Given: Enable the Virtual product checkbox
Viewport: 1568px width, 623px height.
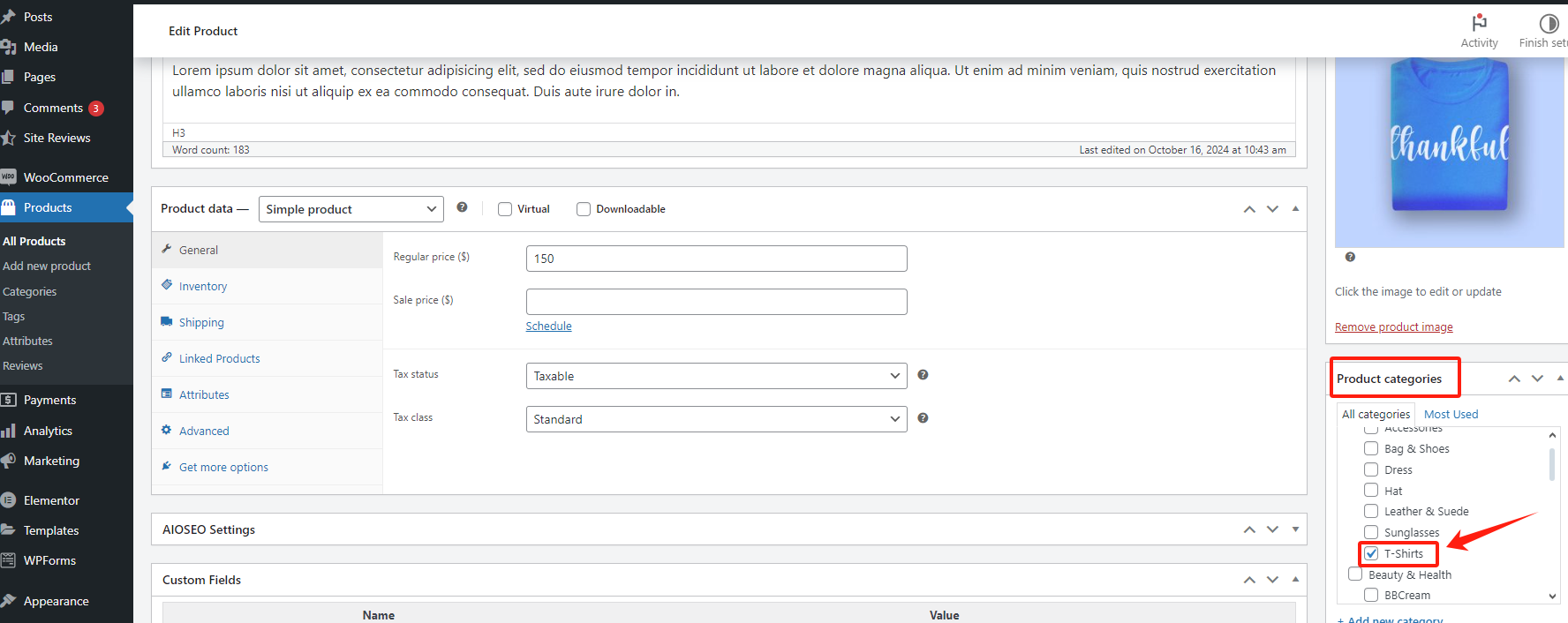Looking at the screenshot, I should [x=505, y=209].
